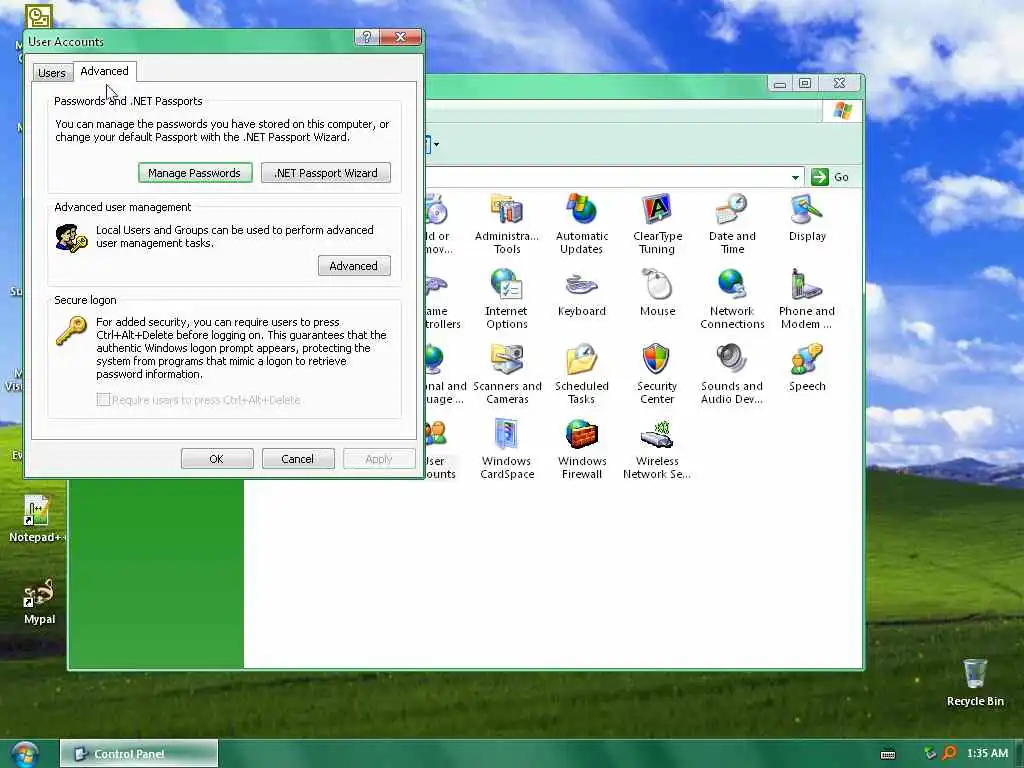Open Date and Time settings

pos(732,223)
